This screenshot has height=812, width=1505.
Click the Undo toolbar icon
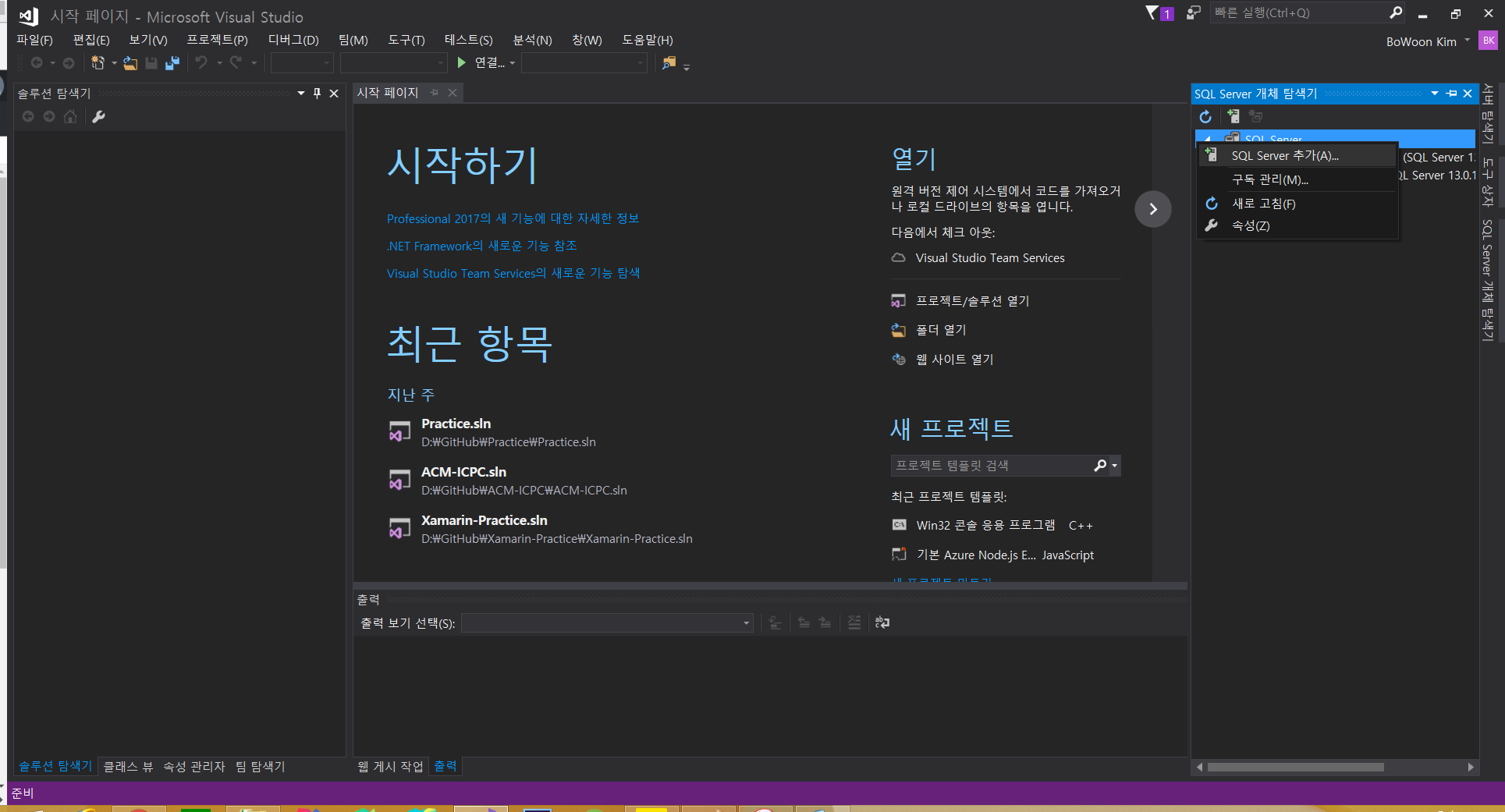tap(201, 62)
